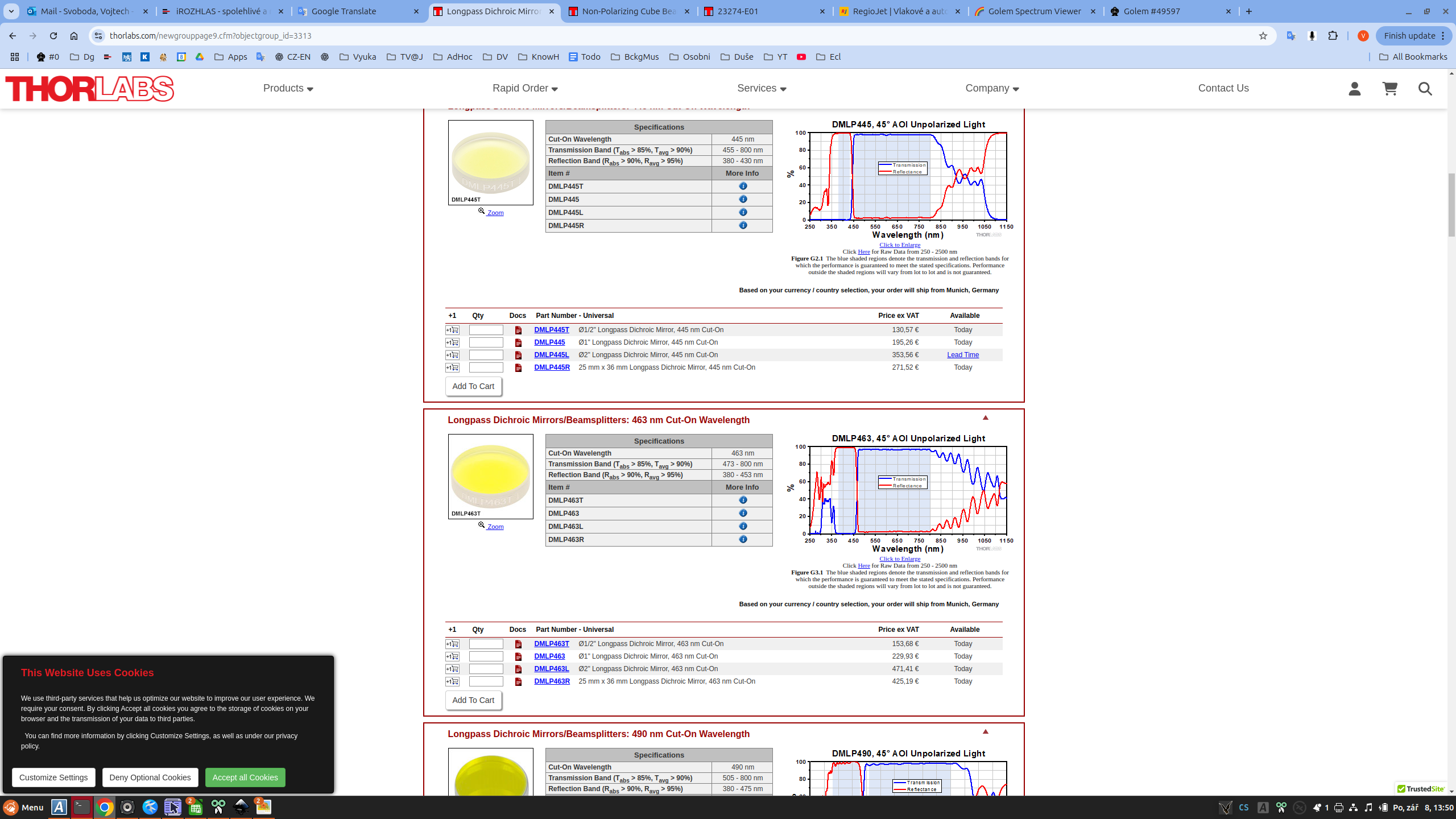Click the shopping cart icon in header
This screenshot has width=1456, height=819.
point(1389,88)
